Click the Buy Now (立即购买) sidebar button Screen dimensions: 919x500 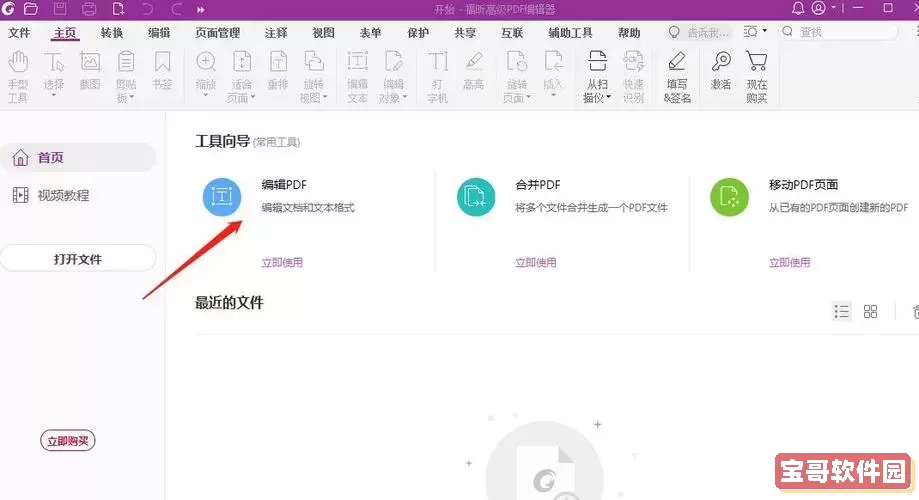[x=67, y=441]
